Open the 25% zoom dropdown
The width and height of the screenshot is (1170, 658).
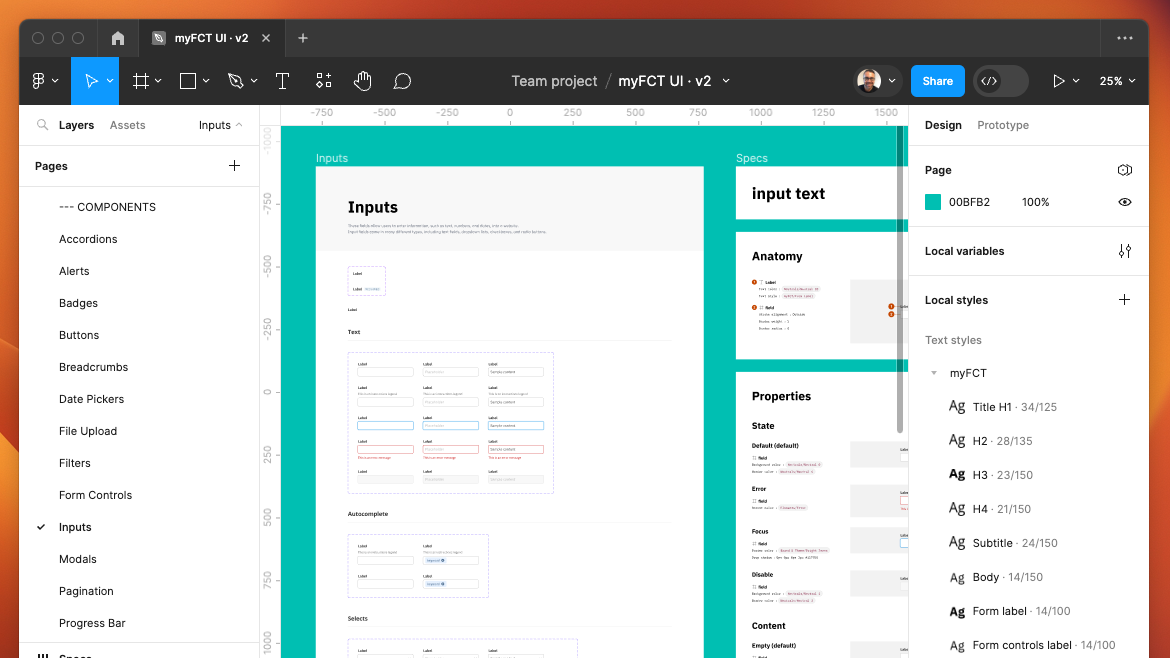pyautogui.click(x=1118, y=81)
